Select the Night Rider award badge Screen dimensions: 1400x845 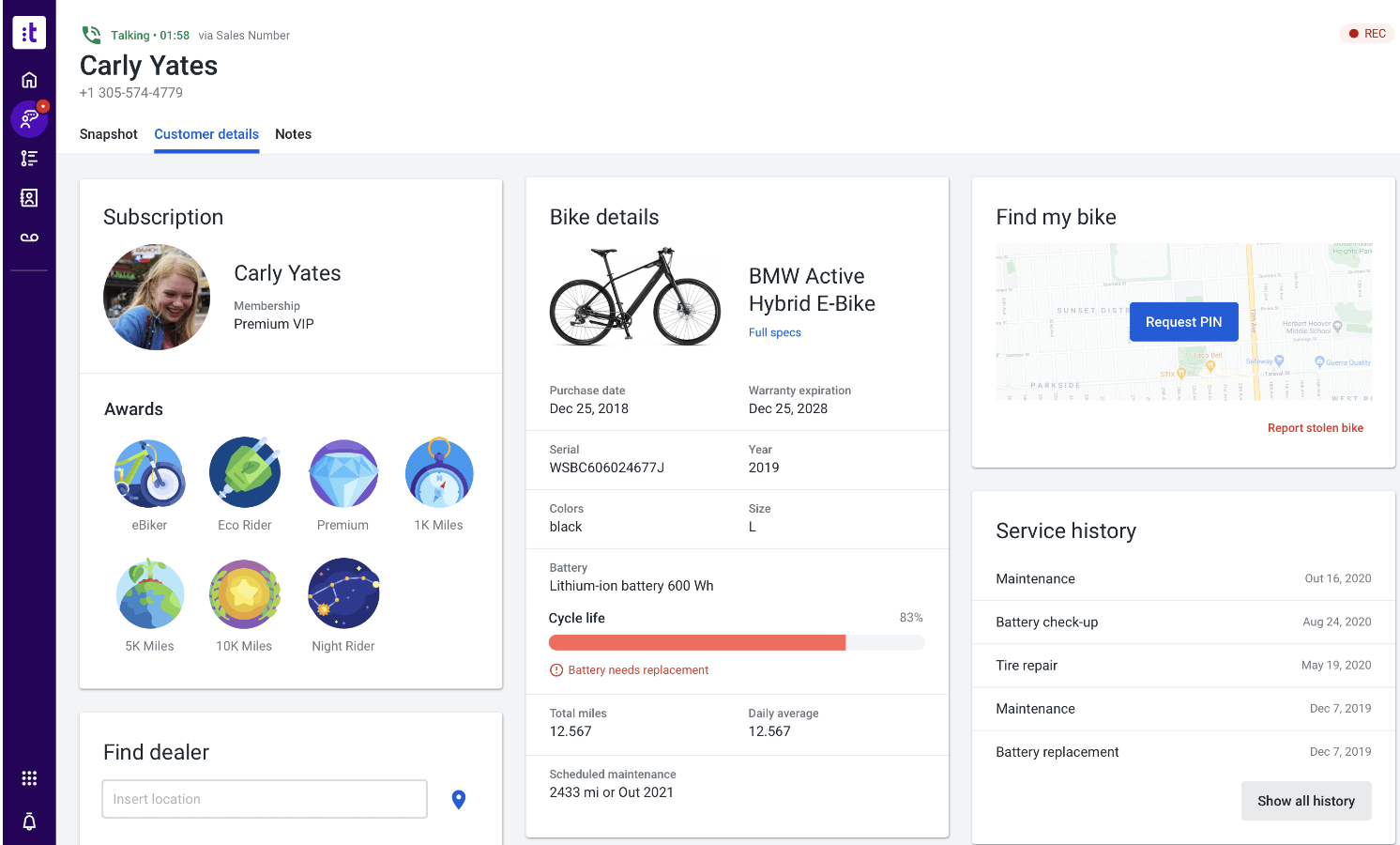coord(343,593)
